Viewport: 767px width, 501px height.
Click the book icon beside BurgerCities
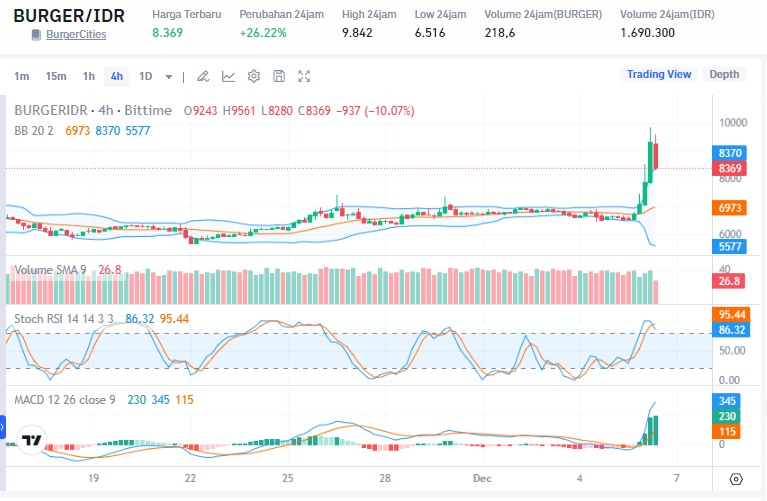tap(36, 35)
